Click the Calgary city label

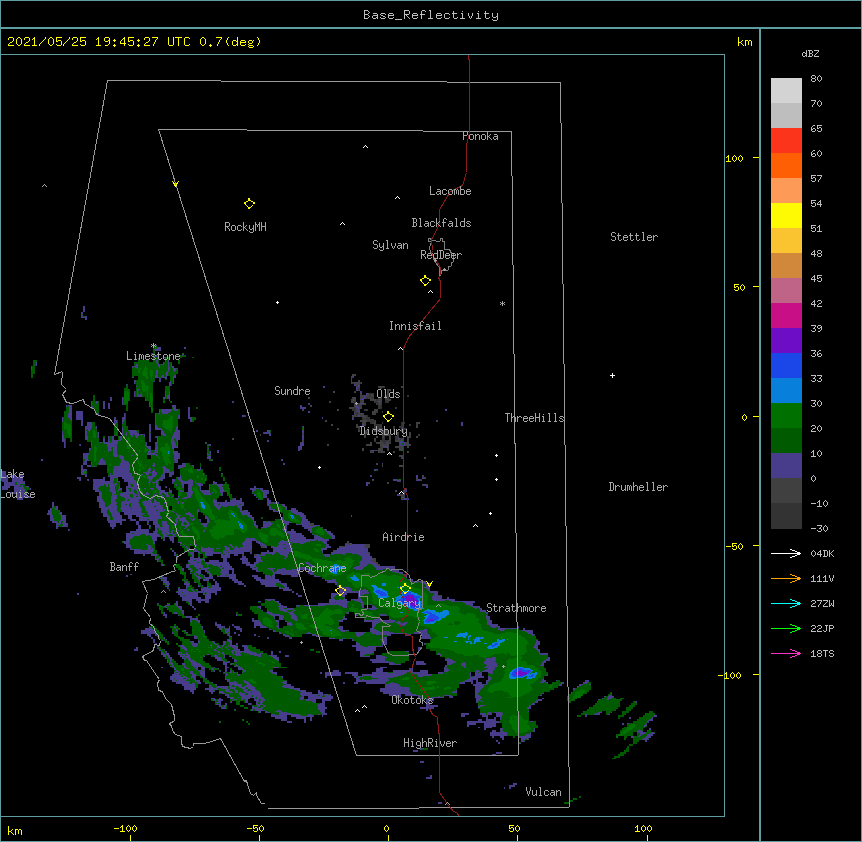click(399, 603)
